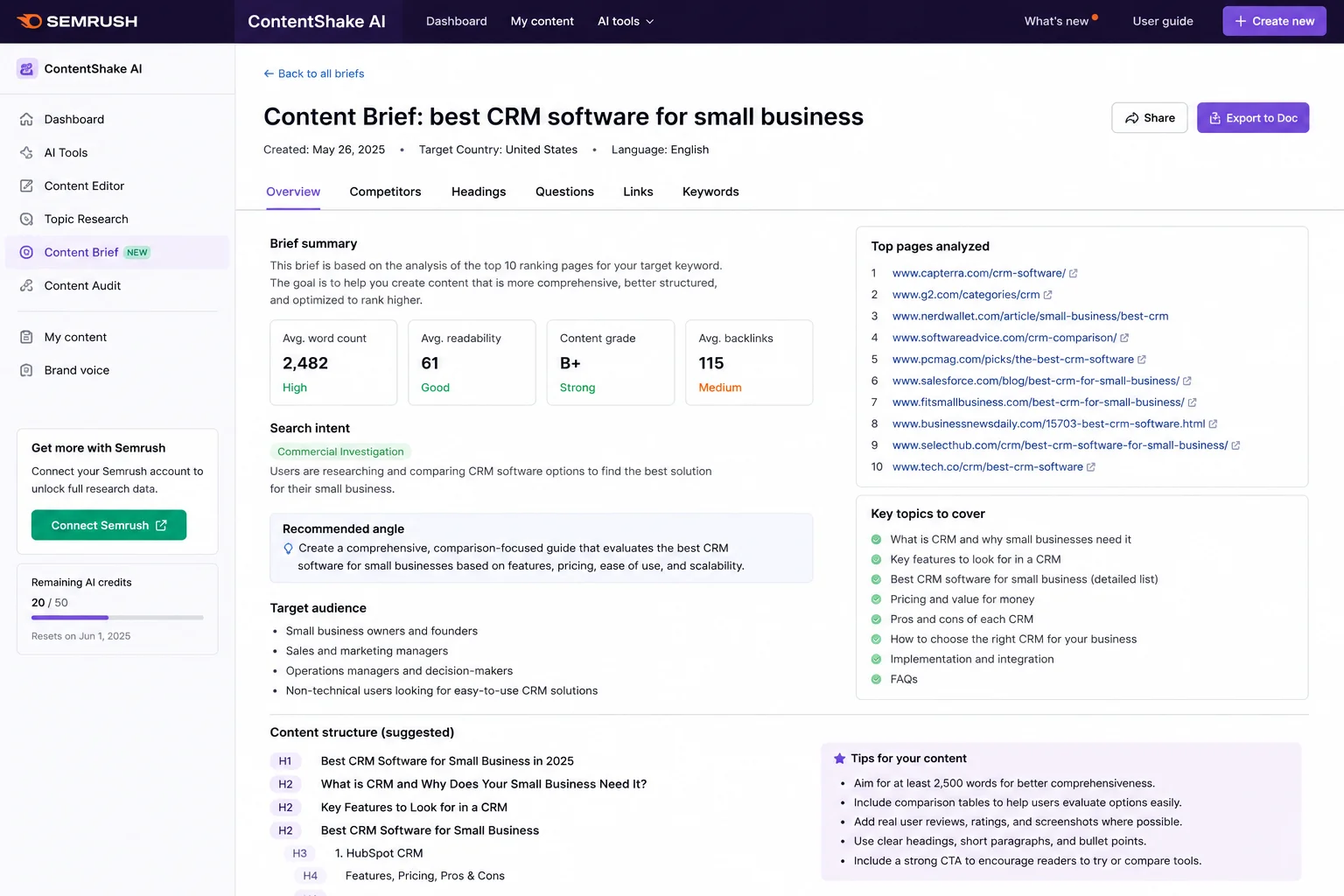Click the Share button
1344x896 pixels.
pos(1149,118)
